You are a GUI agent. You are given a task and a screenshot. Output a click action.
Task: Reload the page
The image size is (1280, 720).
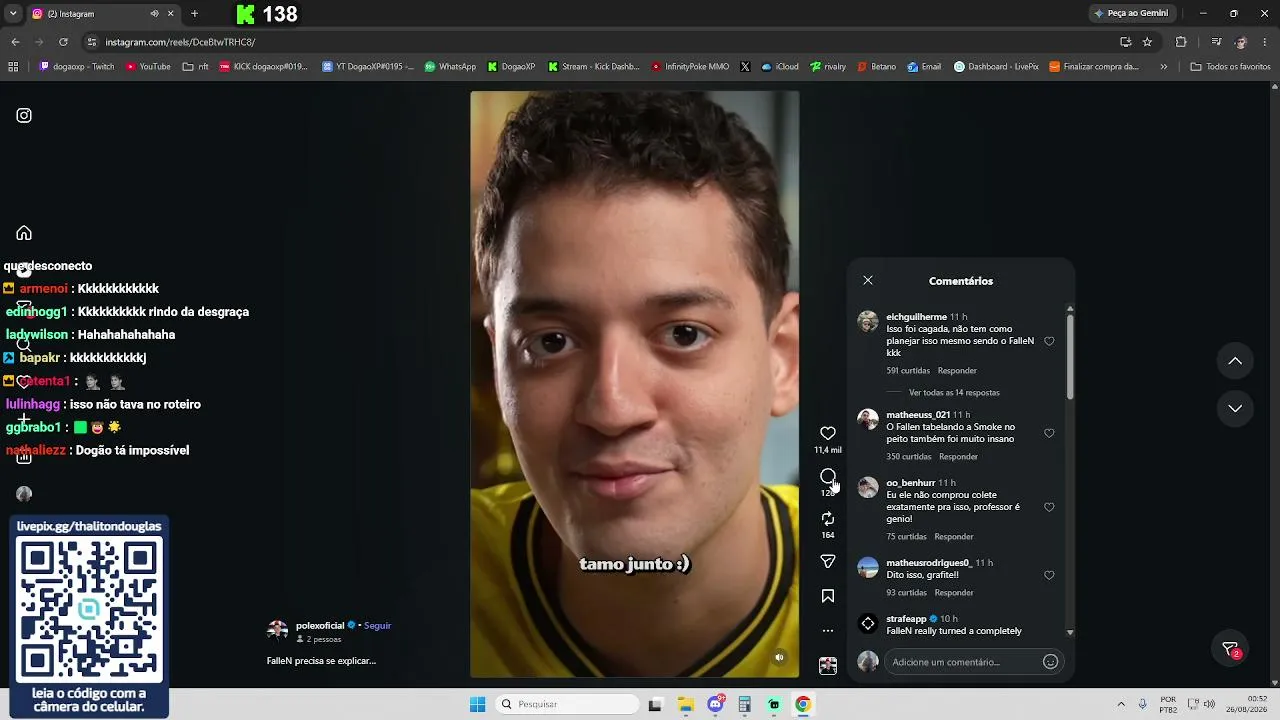click(x=63, y=42)
